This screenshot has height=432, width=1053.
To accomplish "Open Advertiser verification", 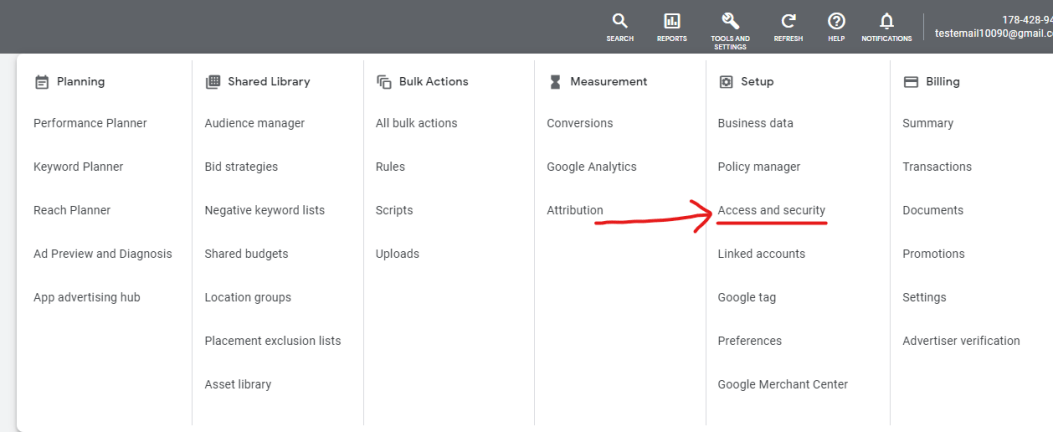I will (960, 341).
